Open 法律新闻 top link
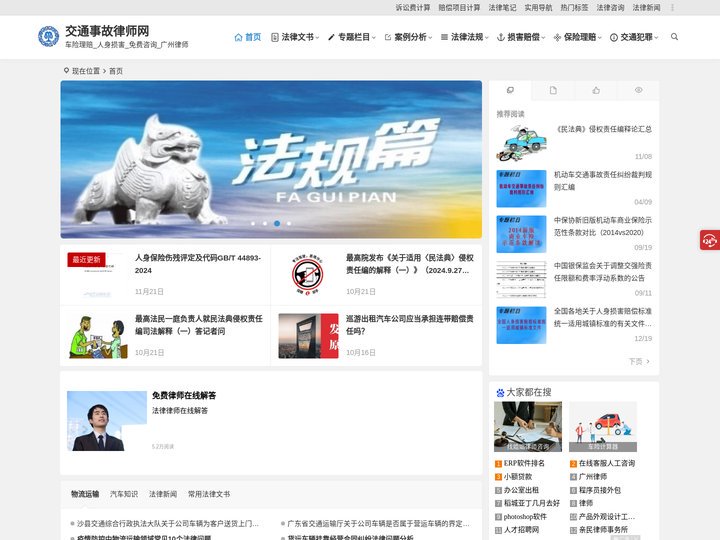This screenshot has width=720, height=540. pyautogui.click(x=647, y=7)
